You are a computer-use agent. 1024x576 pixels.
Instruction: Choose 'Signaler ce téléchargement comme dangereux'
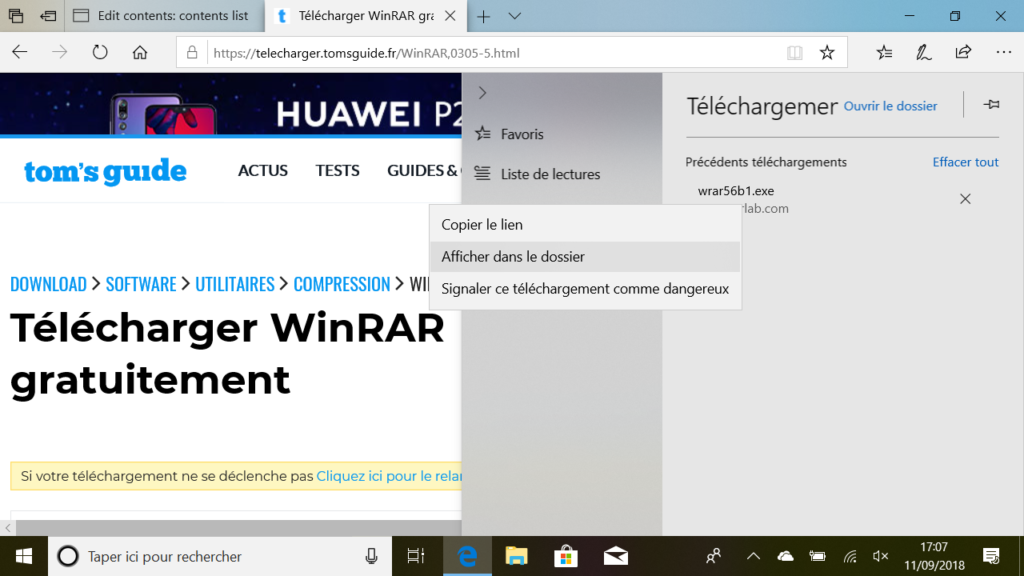point(585,289)
